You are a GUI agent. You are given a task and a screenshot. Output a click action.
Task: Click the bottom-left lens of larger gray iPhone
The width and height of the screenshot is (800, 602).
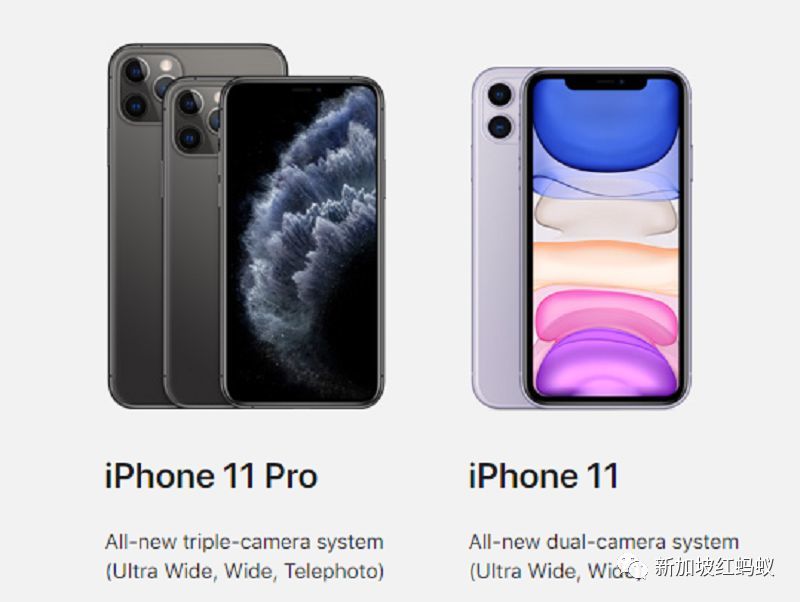[135, 107]
